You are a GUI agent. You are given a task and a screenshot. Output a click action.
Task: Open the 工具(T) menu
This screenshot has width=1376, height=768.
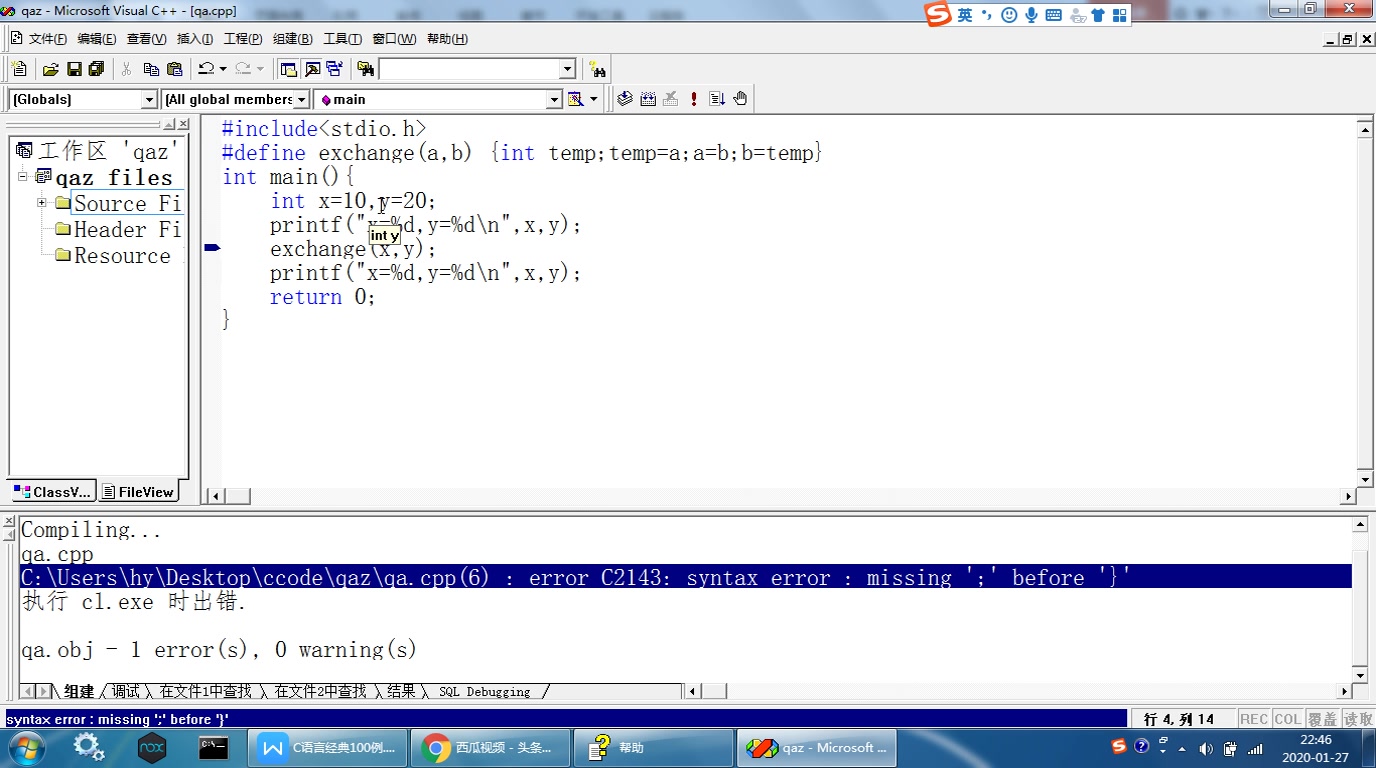coord(342,39)
